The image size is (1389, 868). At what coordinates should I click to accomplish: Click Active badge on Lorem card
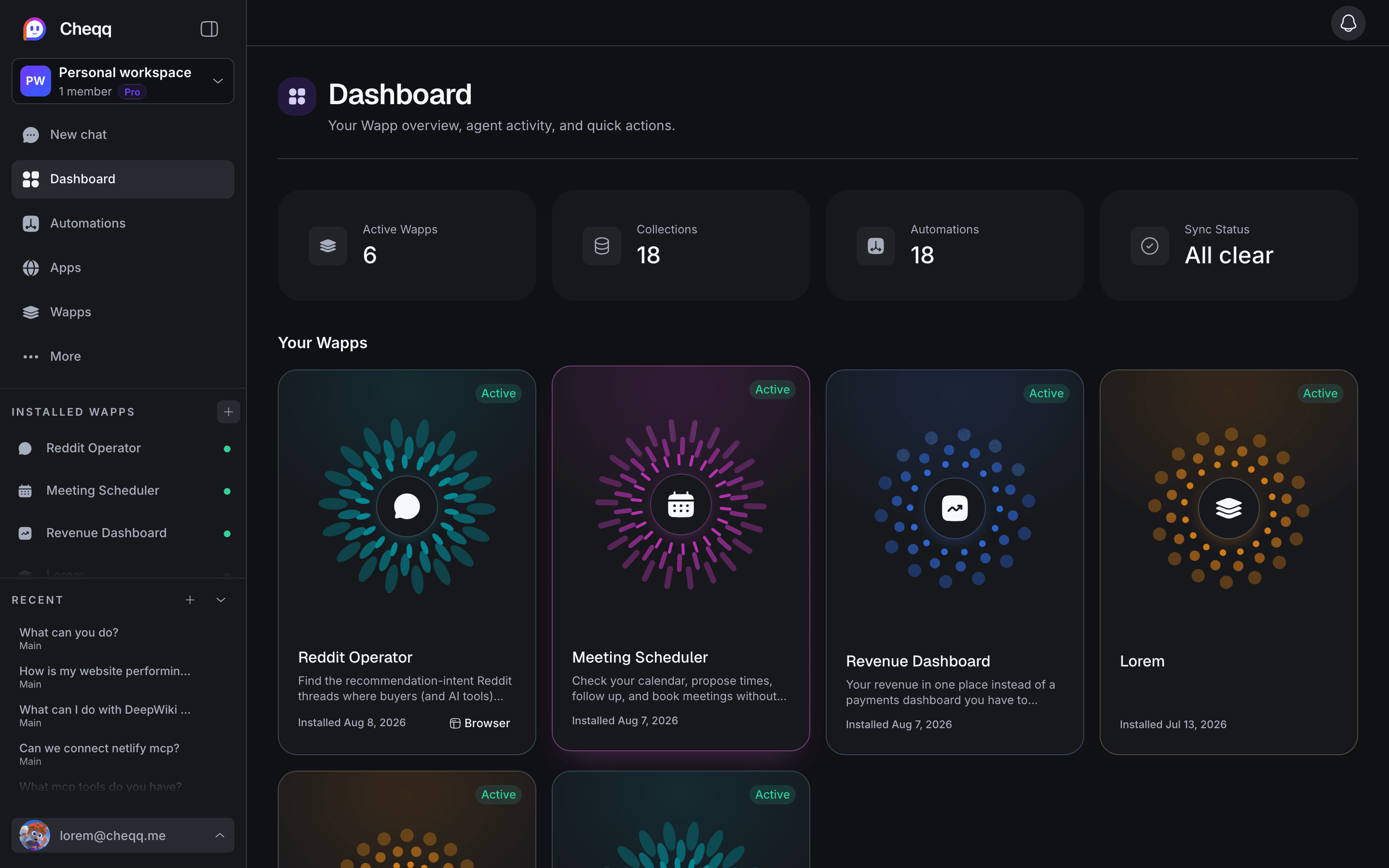pos(1320,393)
